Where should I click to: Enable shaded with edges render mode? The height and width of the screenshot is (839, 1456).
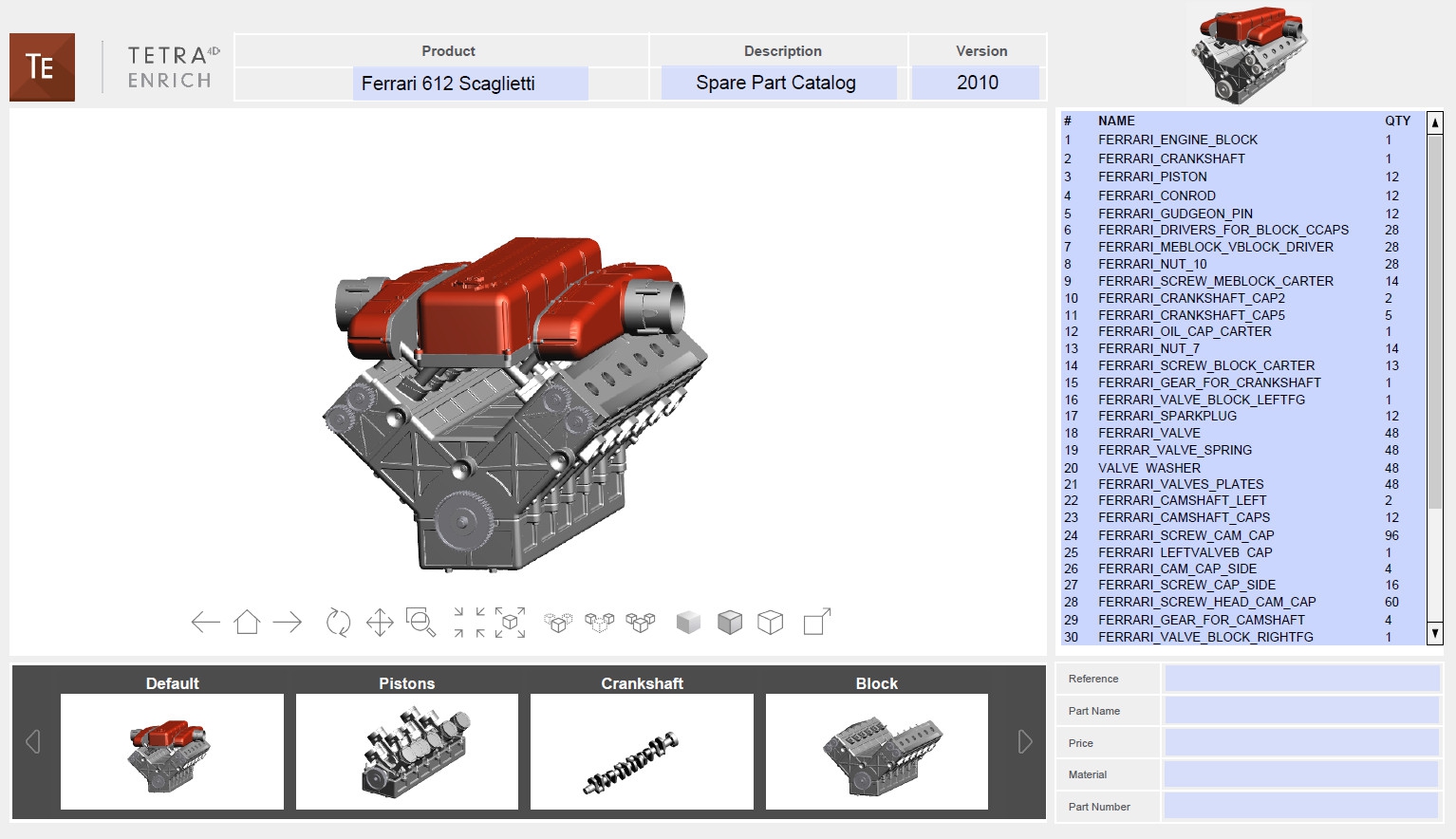pos(730,623)
